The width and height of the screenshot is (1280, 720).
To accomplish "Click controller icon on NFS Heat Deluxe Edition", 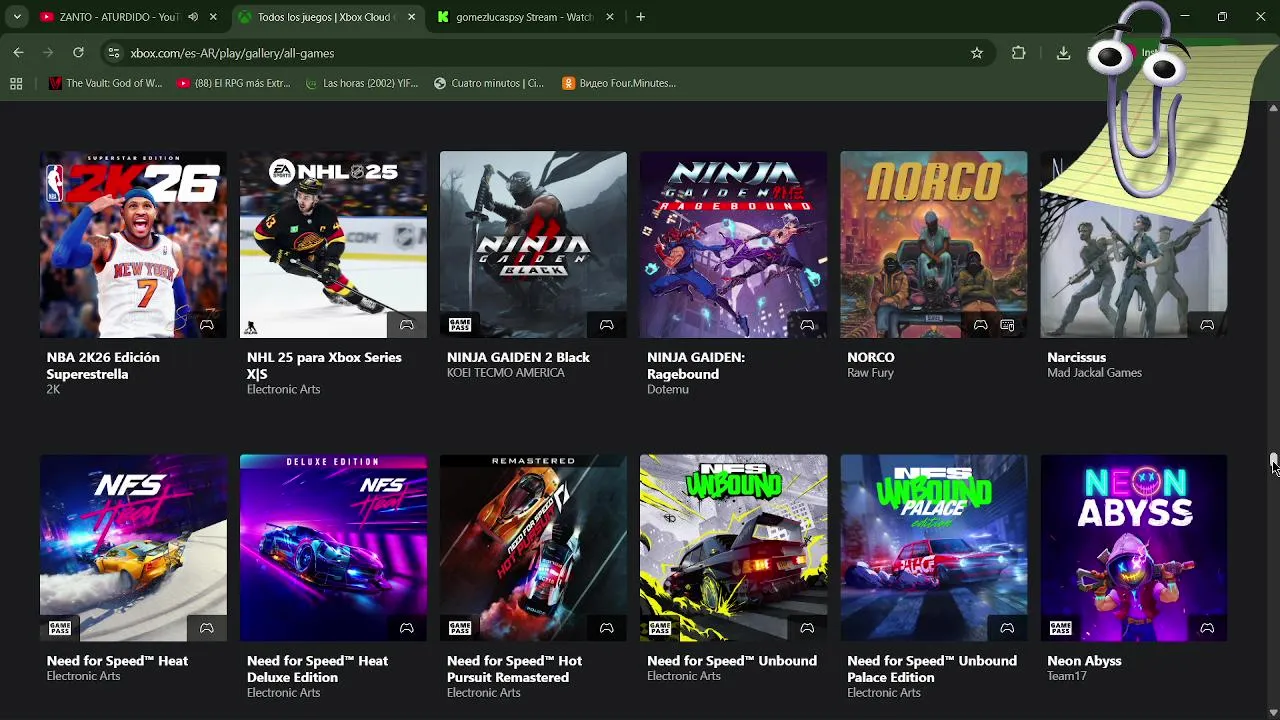I will pyautogui.click(x=407, y=628).
